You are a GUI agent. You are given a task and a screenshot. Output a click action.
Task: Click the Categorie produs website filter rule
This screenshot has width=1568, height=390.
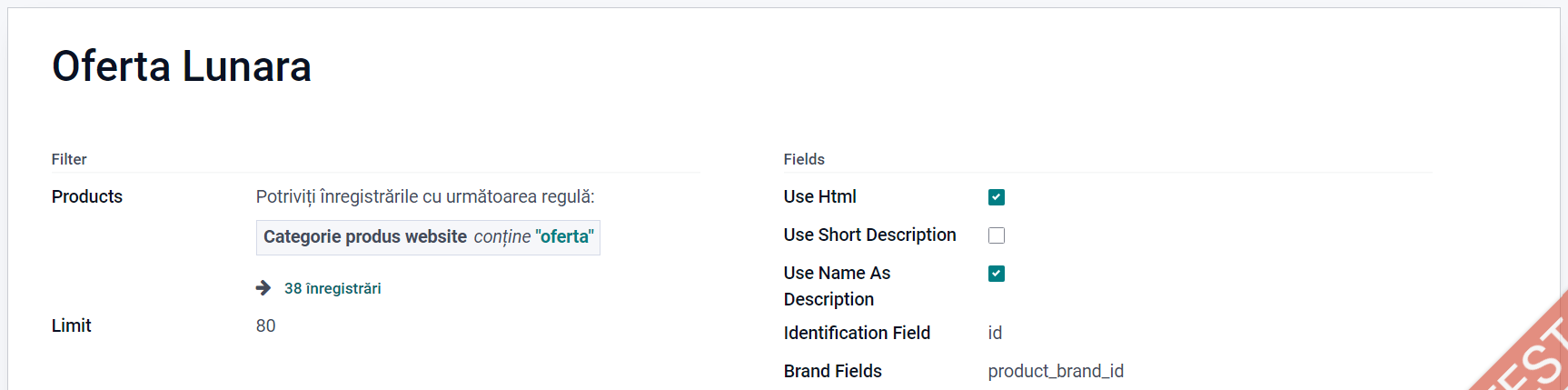[x=364, y=236]
